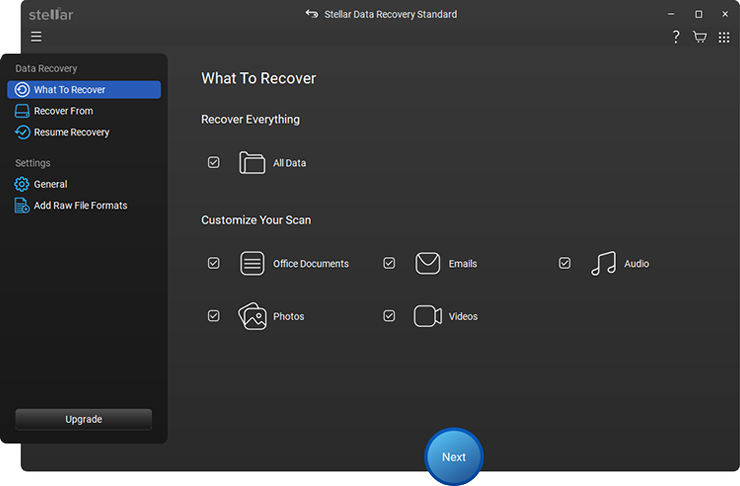Click the Office Documents icon

(x=252, y=263)
